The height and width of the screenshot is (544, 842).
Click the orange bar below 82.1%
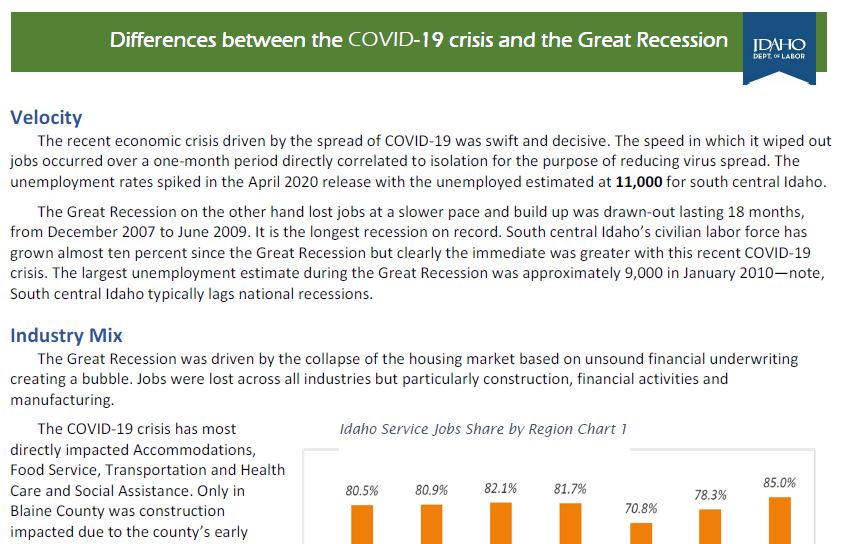tap(500, 523)
